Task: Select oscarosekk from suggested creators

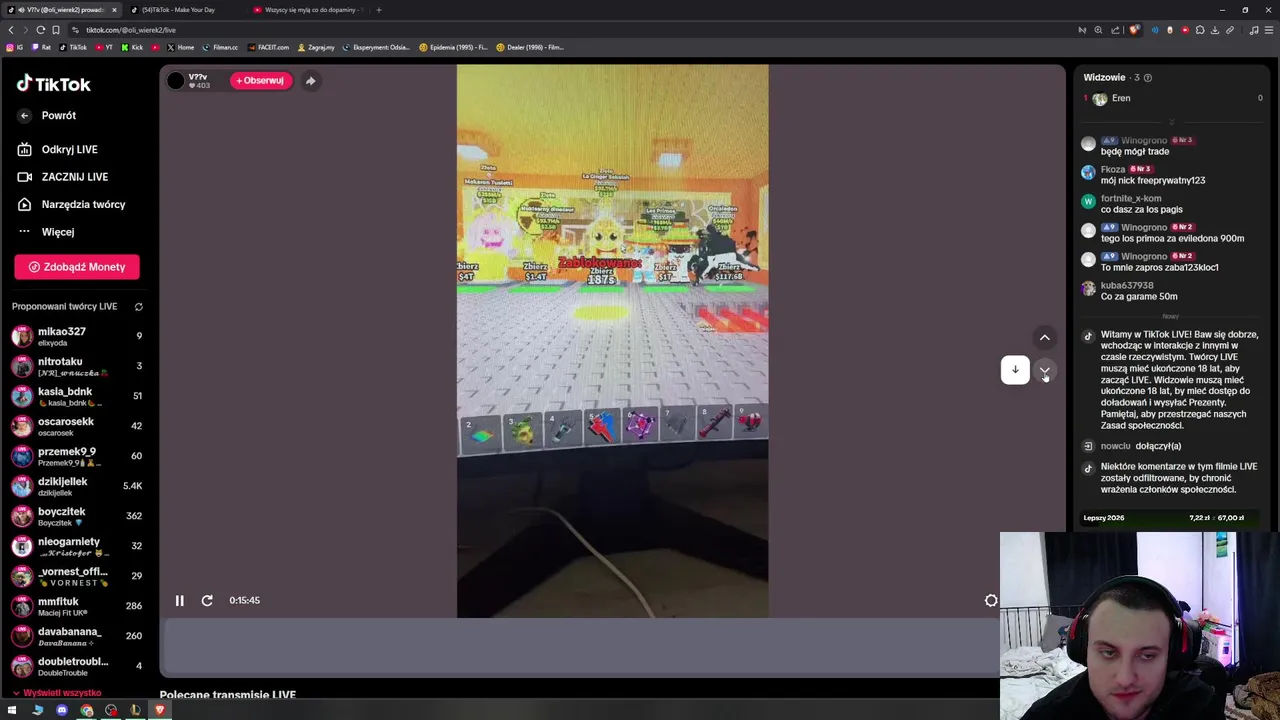Action: (77, 426)
